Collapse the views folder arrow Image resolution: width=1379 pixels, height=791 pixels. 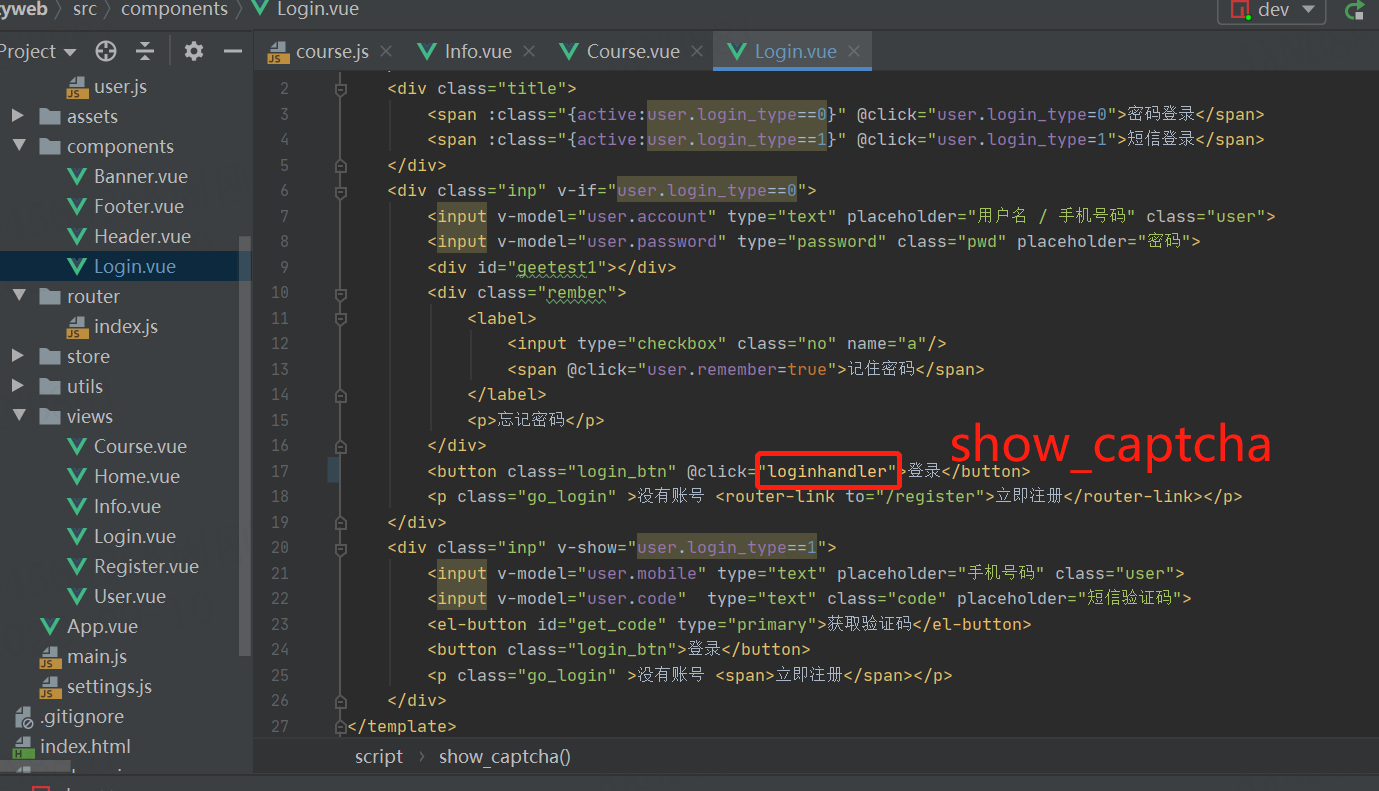tap(18, 417)
